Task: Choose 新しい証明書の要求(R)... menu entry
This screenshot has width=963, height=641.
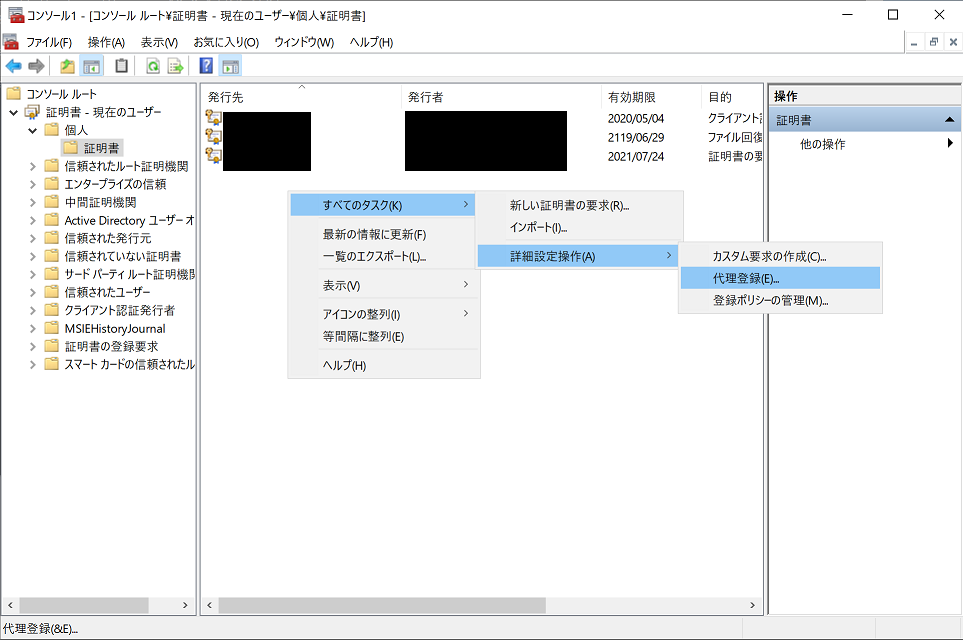Action: coord(569,205)
